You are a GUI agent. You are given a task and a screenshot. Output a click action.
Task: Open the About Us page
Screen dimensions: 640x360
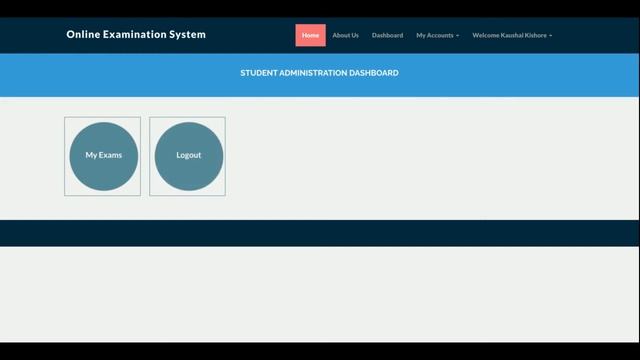pos(345,35)
